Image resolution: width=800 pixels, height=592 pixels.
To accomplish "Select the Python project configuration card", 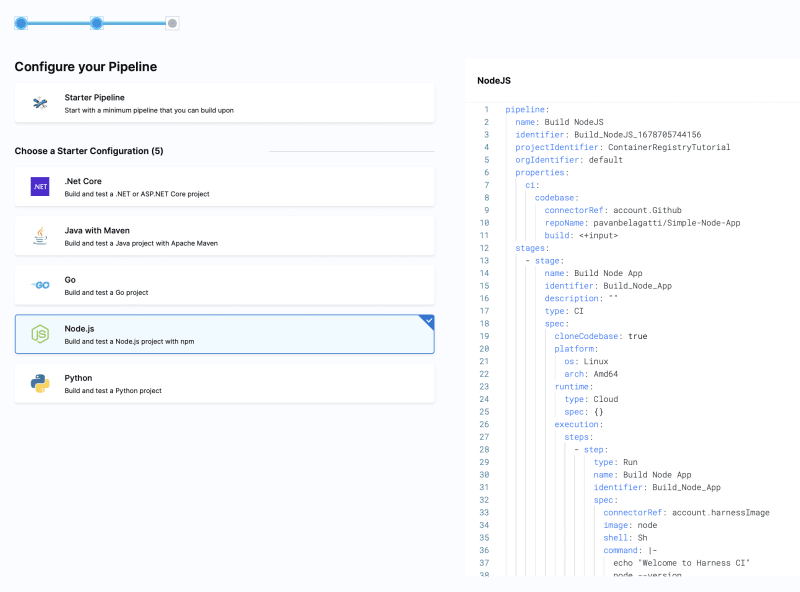I will [224, 384].
